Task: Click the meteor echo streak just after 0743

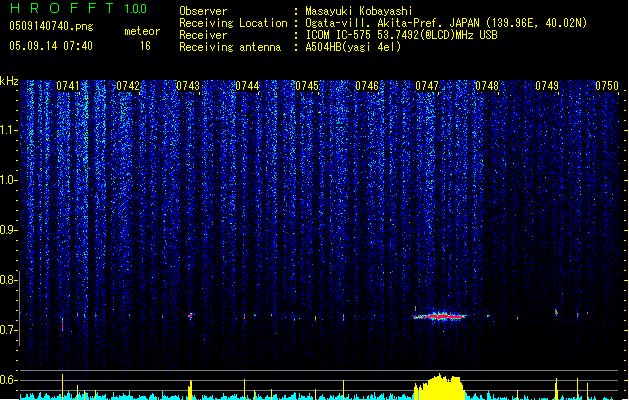Action: point(191,316)
